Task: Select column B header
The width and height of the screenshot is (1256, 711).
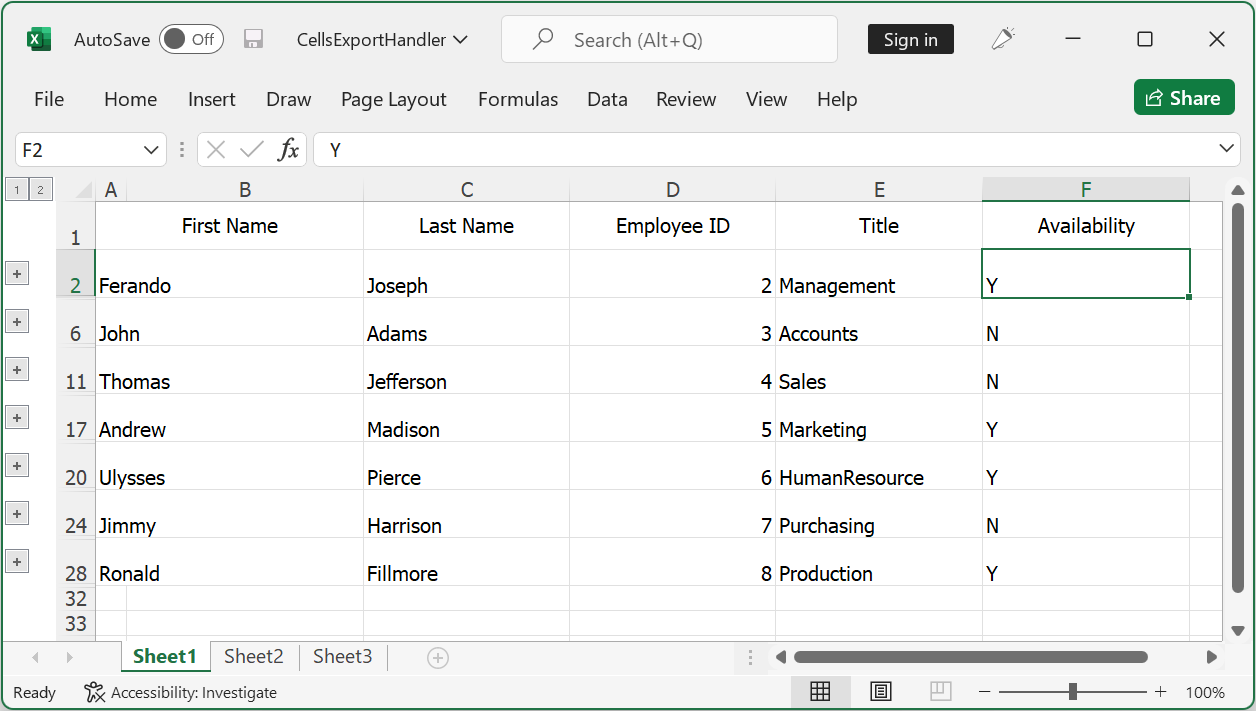Action: point(245,190)
